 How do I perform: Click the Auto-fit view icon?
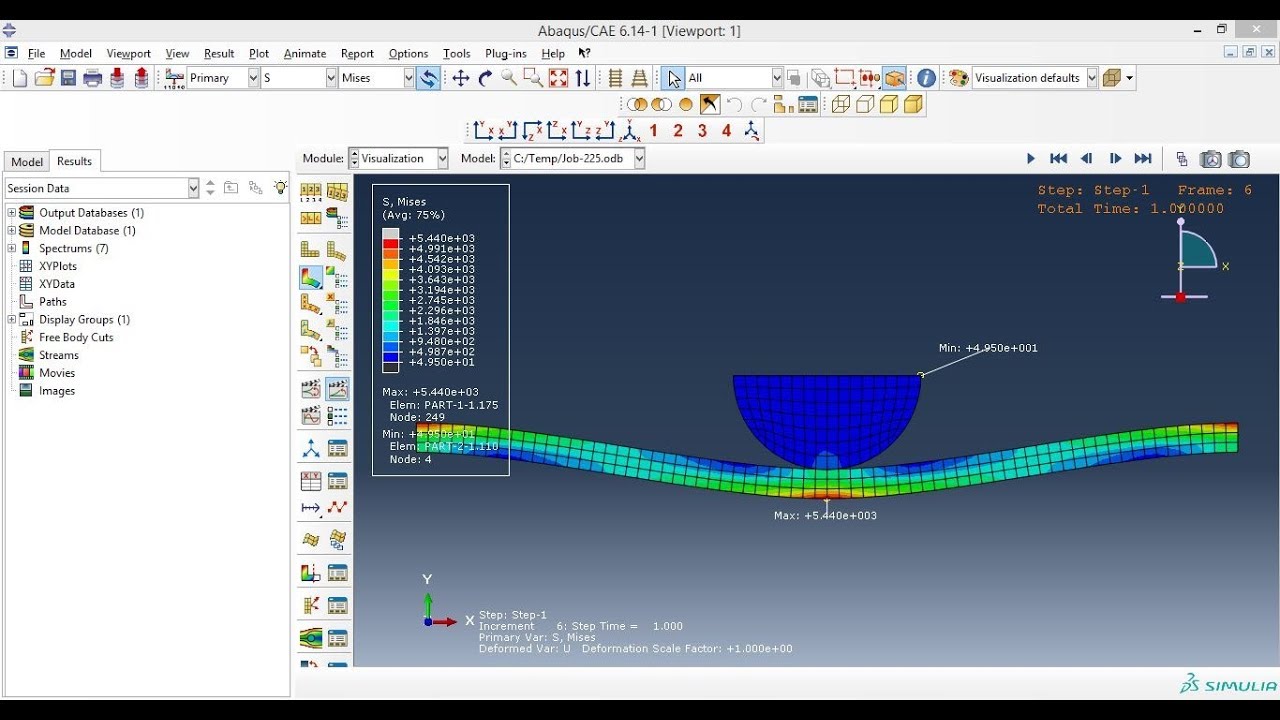click(558, 78)
